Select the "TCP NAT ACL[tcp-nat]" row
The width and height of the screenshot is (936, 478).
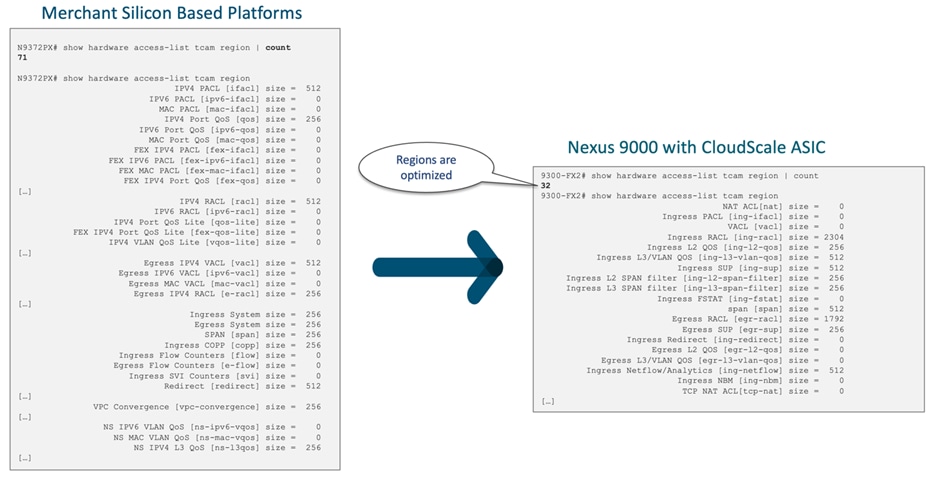tap(764, 391)
